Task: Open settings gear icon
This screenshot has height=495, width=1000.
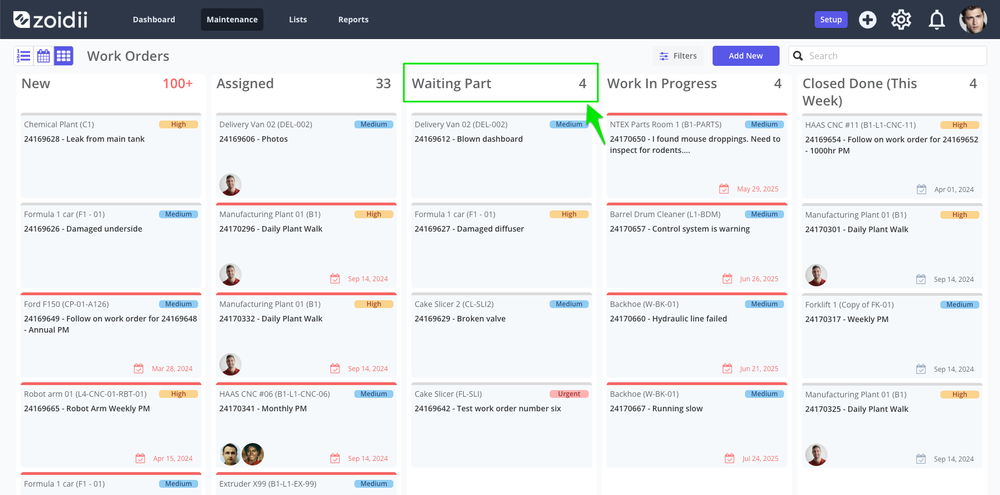Action: tap(901, 20)
